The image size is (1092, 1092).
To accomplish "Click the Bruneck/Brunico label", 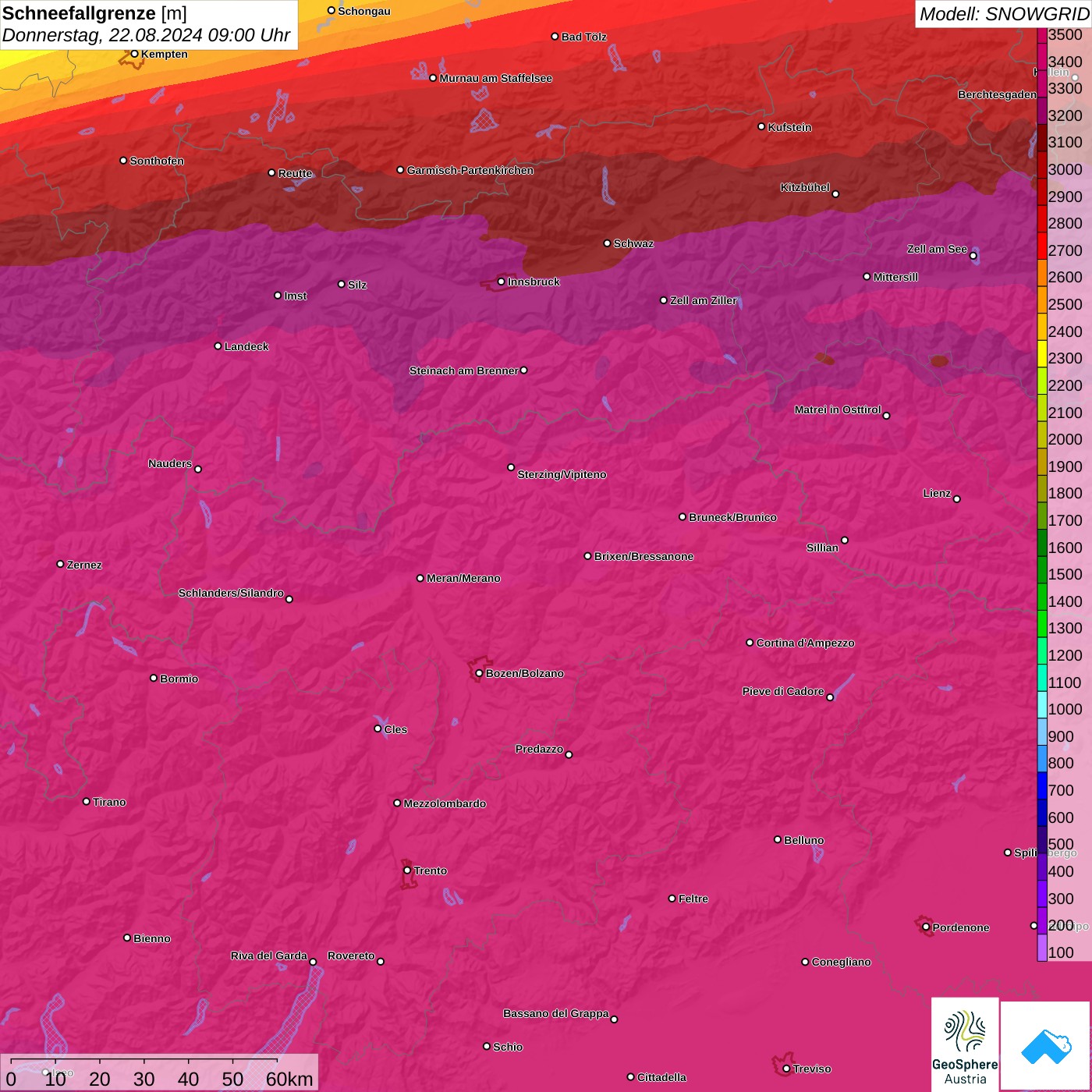I will [733, 517].
